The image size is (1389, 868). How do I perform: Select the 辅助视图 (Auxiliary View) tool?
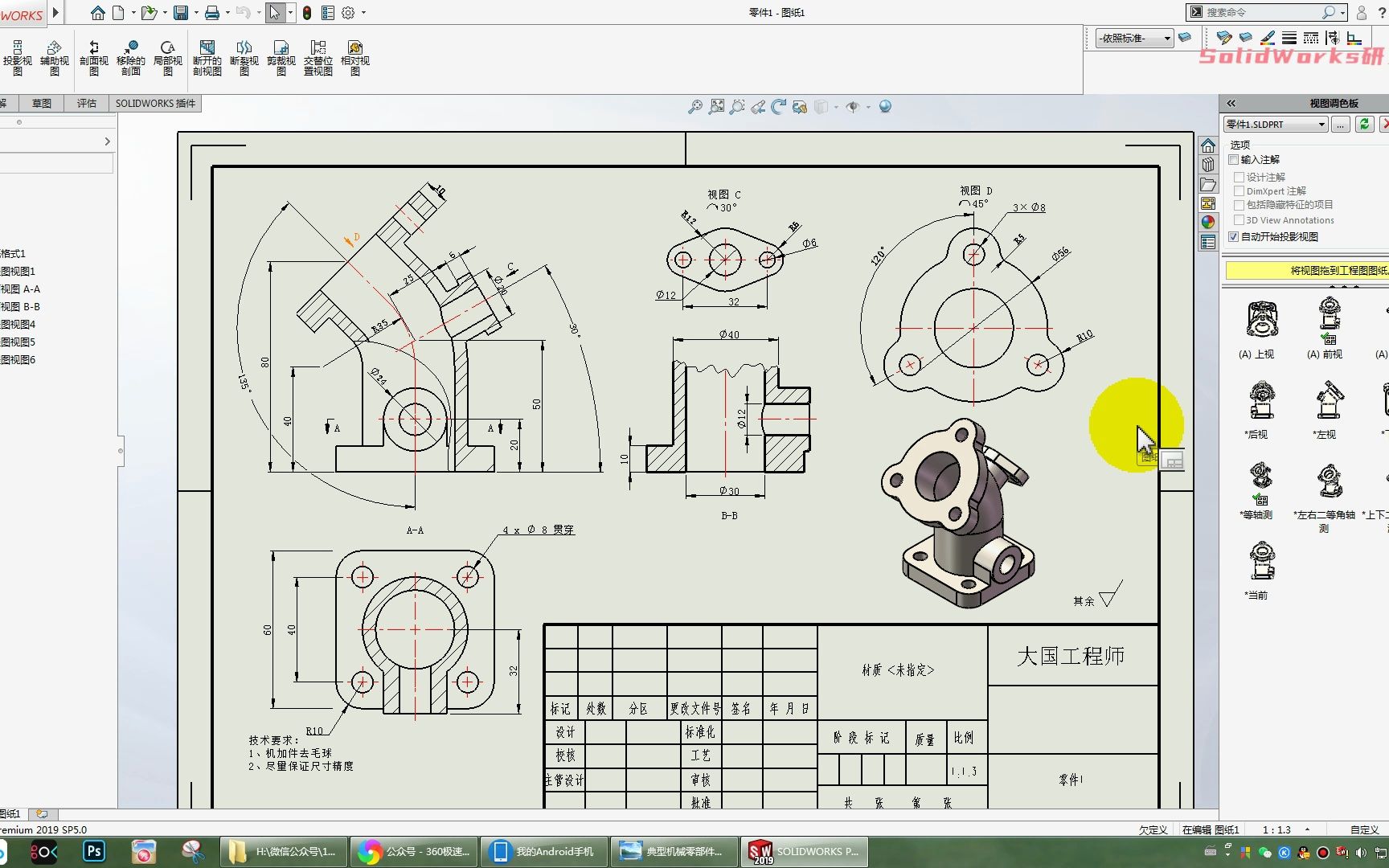(x=53, y=56)
